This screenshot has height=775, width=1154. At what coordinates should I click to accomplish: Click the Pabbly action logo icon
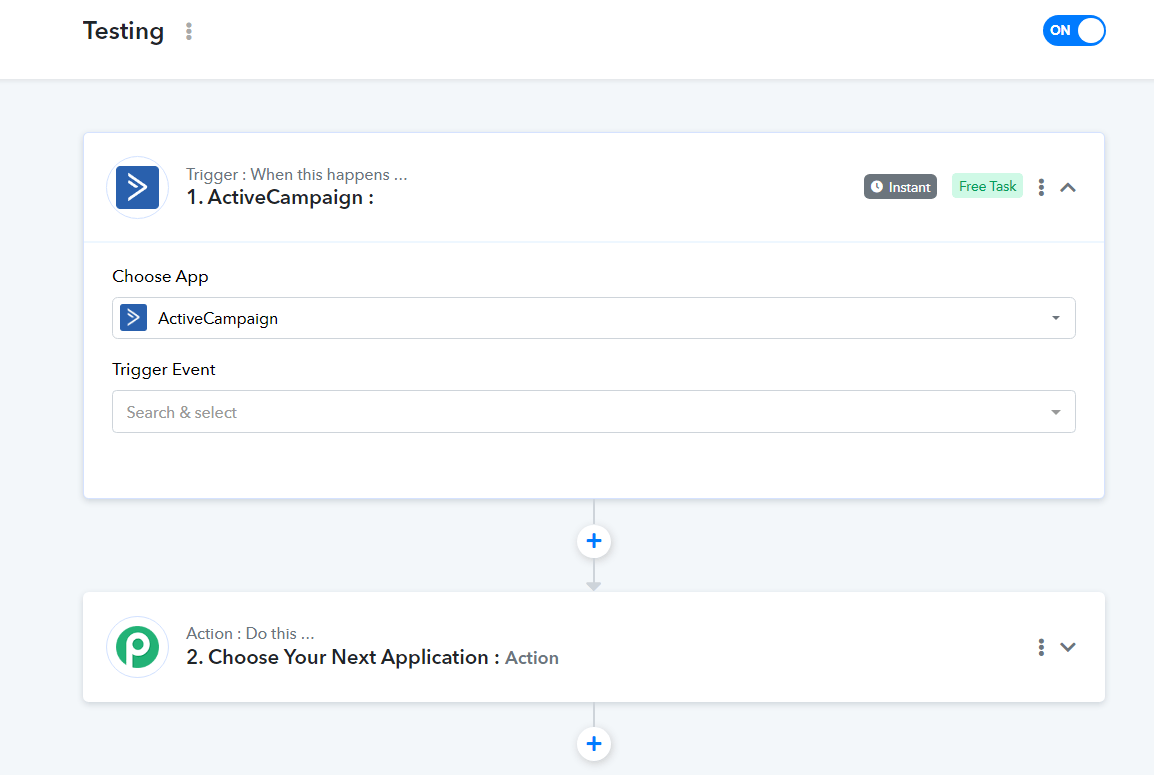click(138, 647)
